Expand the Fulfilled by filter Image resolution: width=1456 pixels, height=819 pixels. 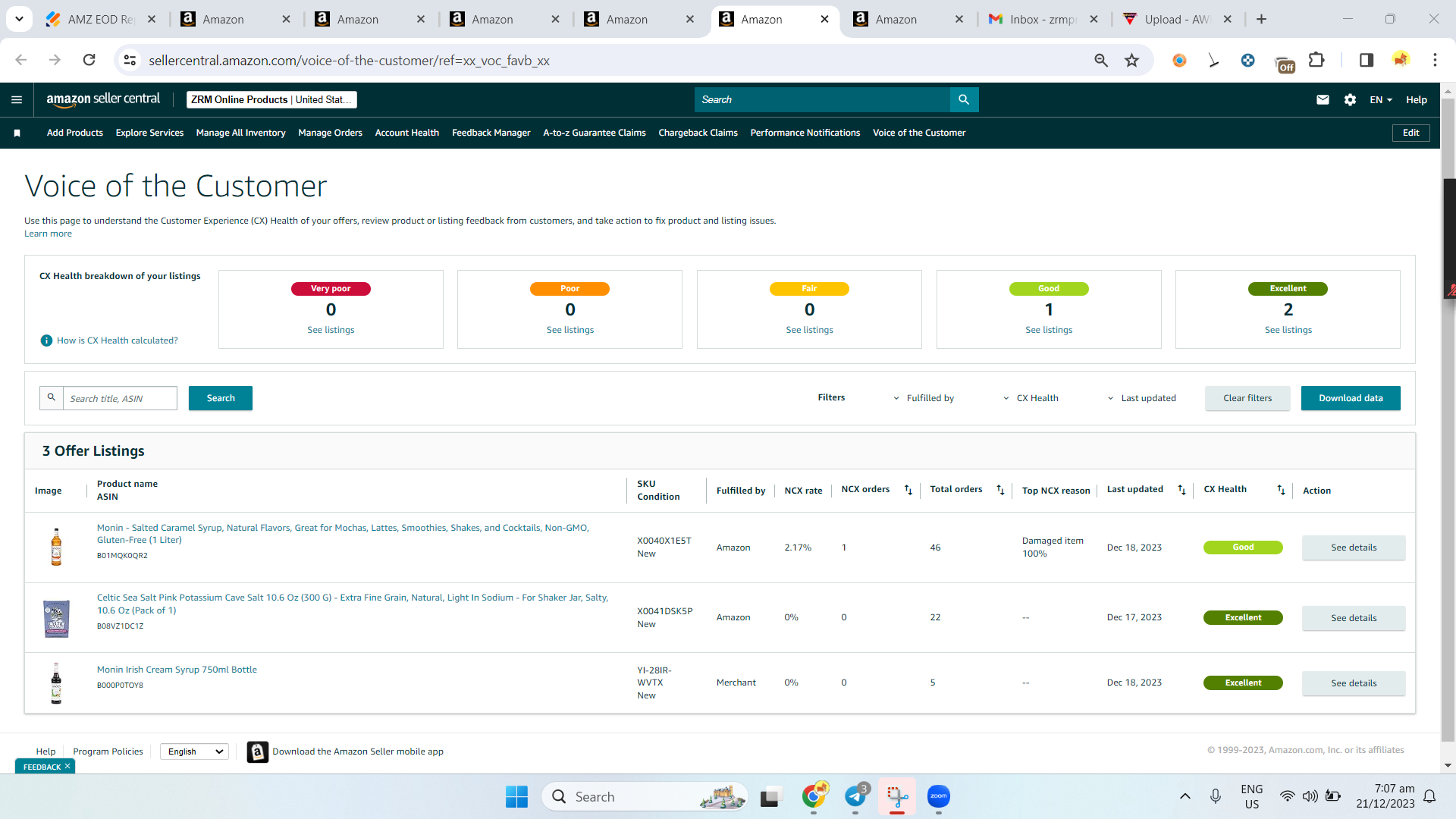point(923,398)
